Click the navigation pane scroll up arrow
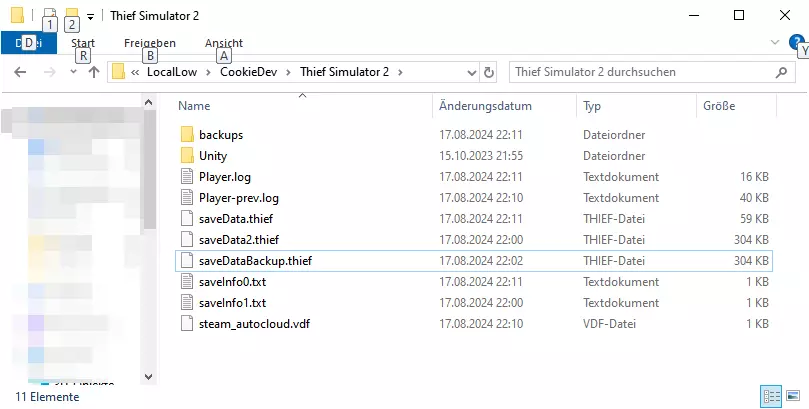This screenshot has height=409, width=809. pyautogui.click(x=149, y=103)
